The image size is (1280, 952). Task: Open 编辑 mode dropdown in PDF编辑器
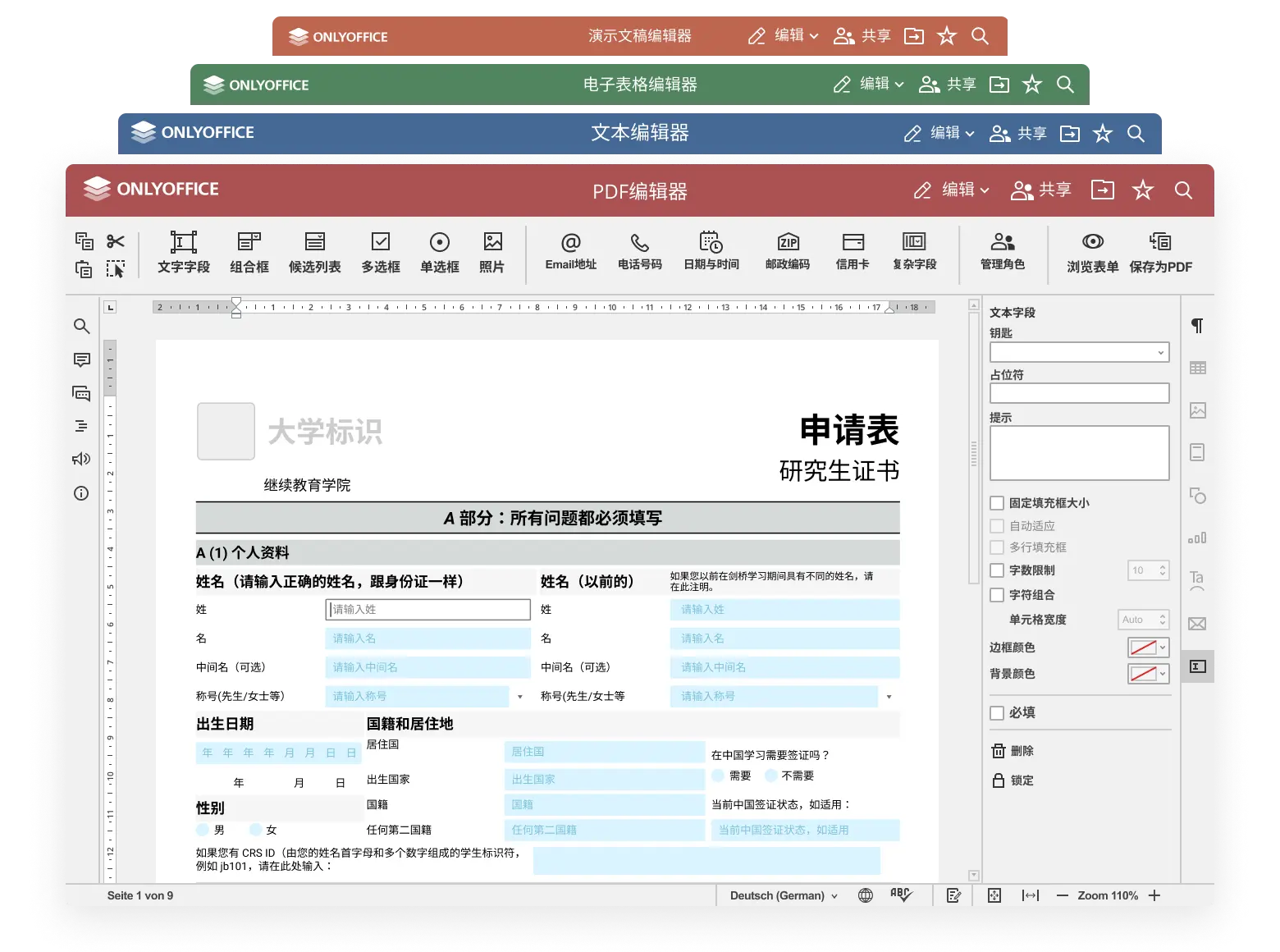pos(952,190)
